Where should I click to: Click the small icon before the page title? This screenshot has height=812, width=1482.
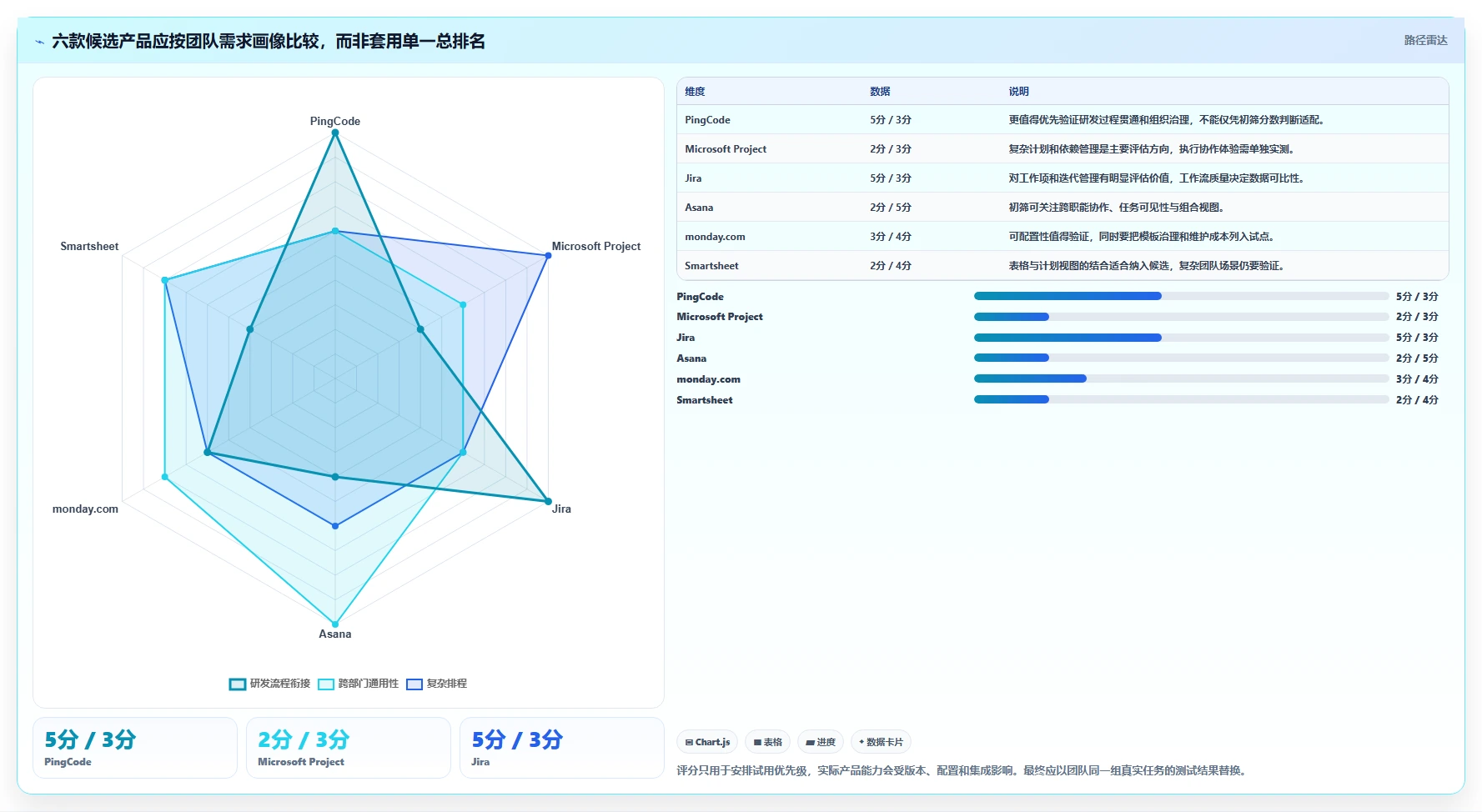click(39, 42)
